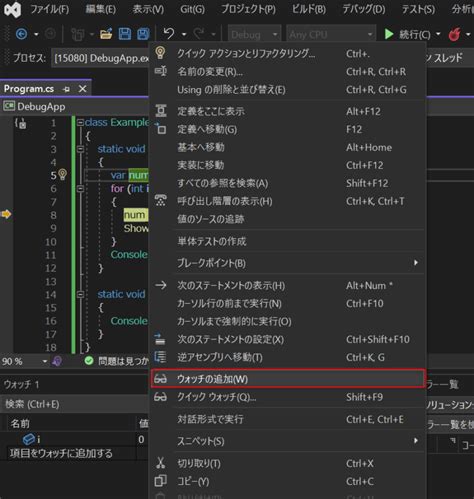The height and width of the screenshot is (499, 474).
Task: Collapse the static void method on line 14
Action: 80,294
